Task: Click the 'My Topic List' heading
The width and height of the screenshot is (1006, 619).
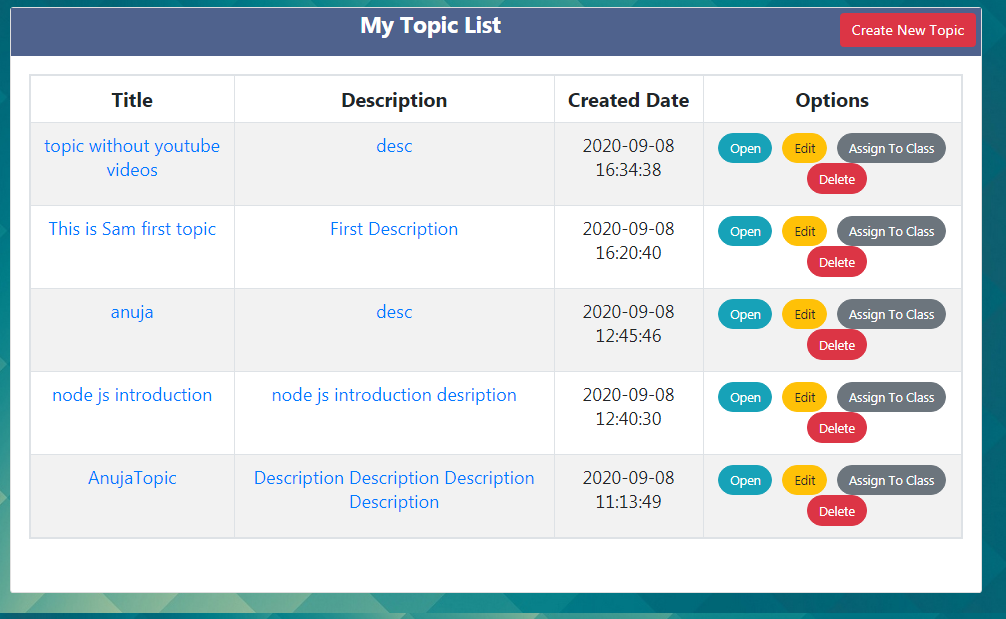Action: 431,26
